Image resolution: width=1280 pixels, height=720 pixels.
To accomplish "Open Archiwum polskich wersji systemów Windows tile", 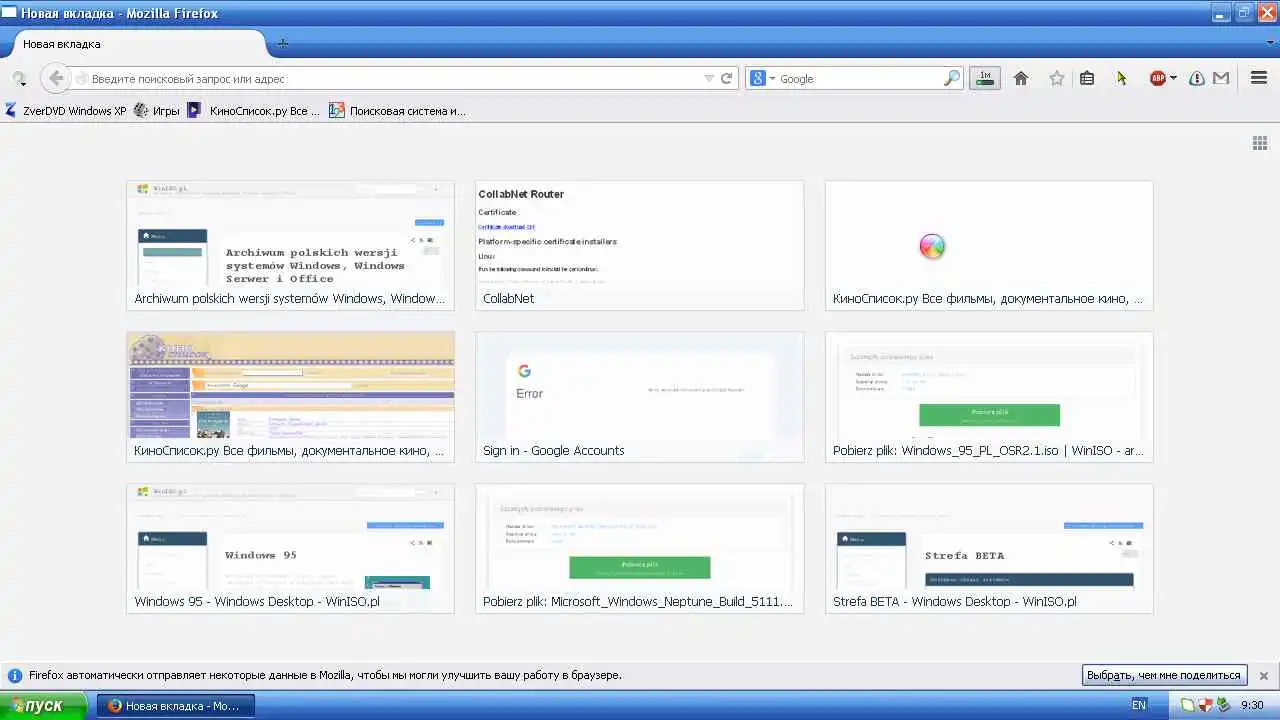I will point(290,245).
